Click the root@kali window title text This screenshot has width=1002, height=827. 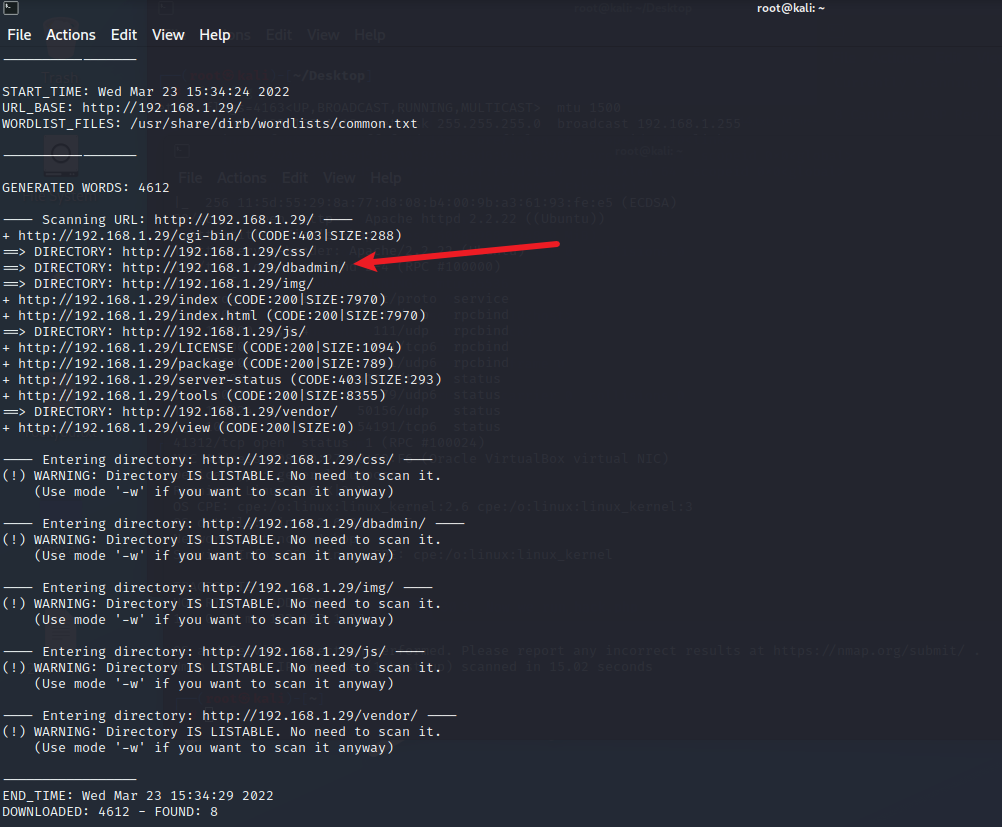790,8
